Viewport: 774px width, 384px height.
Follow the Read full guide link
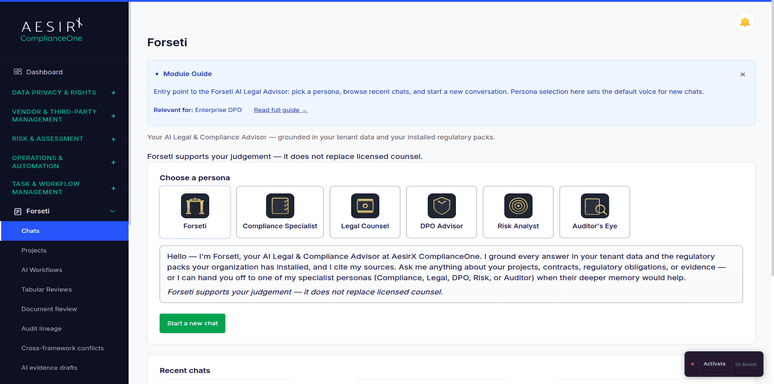pos(280,110)
